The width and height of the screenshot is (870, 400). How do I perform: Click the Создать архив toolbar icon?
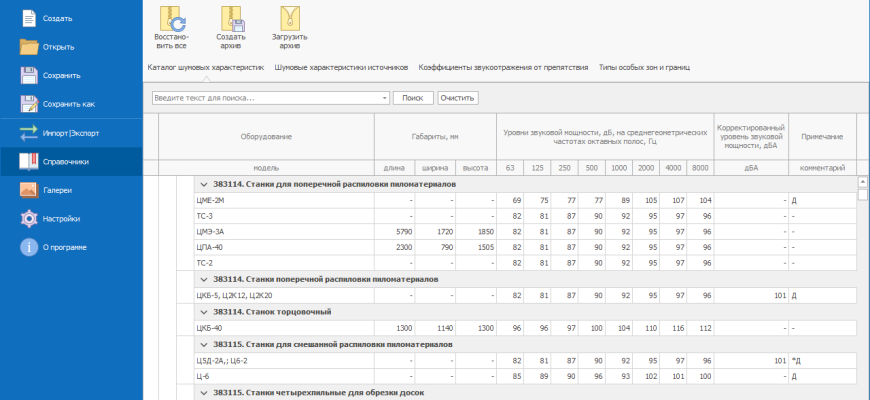pyautogui.click(x=231, y=19)
